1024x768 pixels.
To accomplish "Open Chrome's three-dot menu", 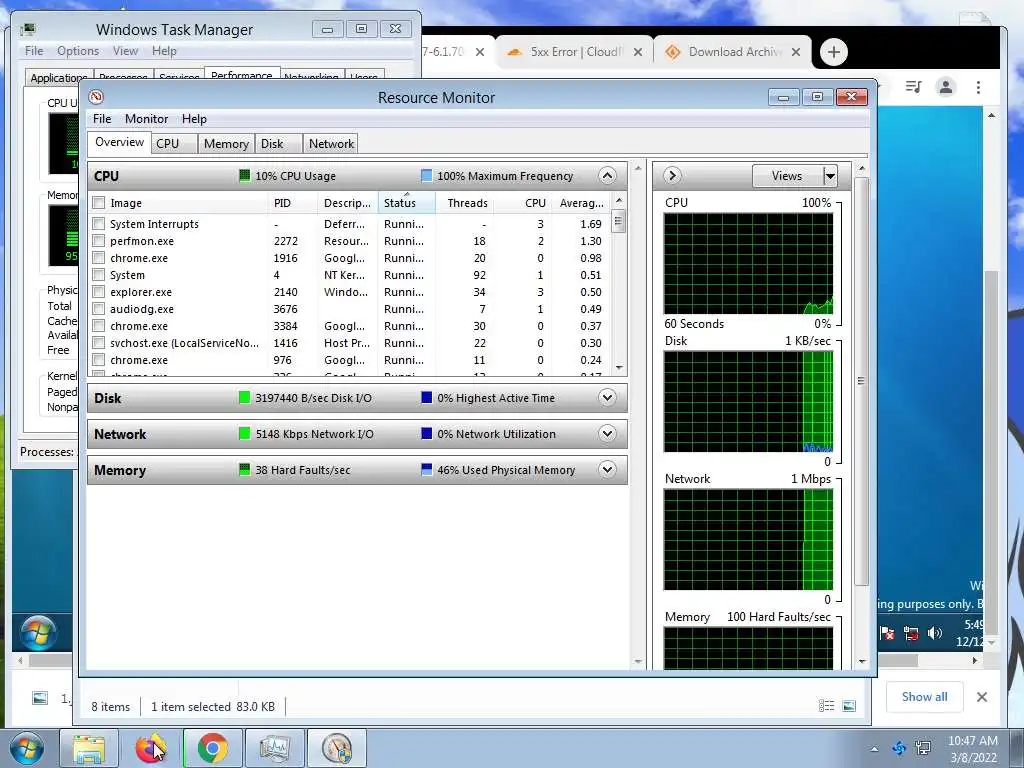I will (978, 87).
